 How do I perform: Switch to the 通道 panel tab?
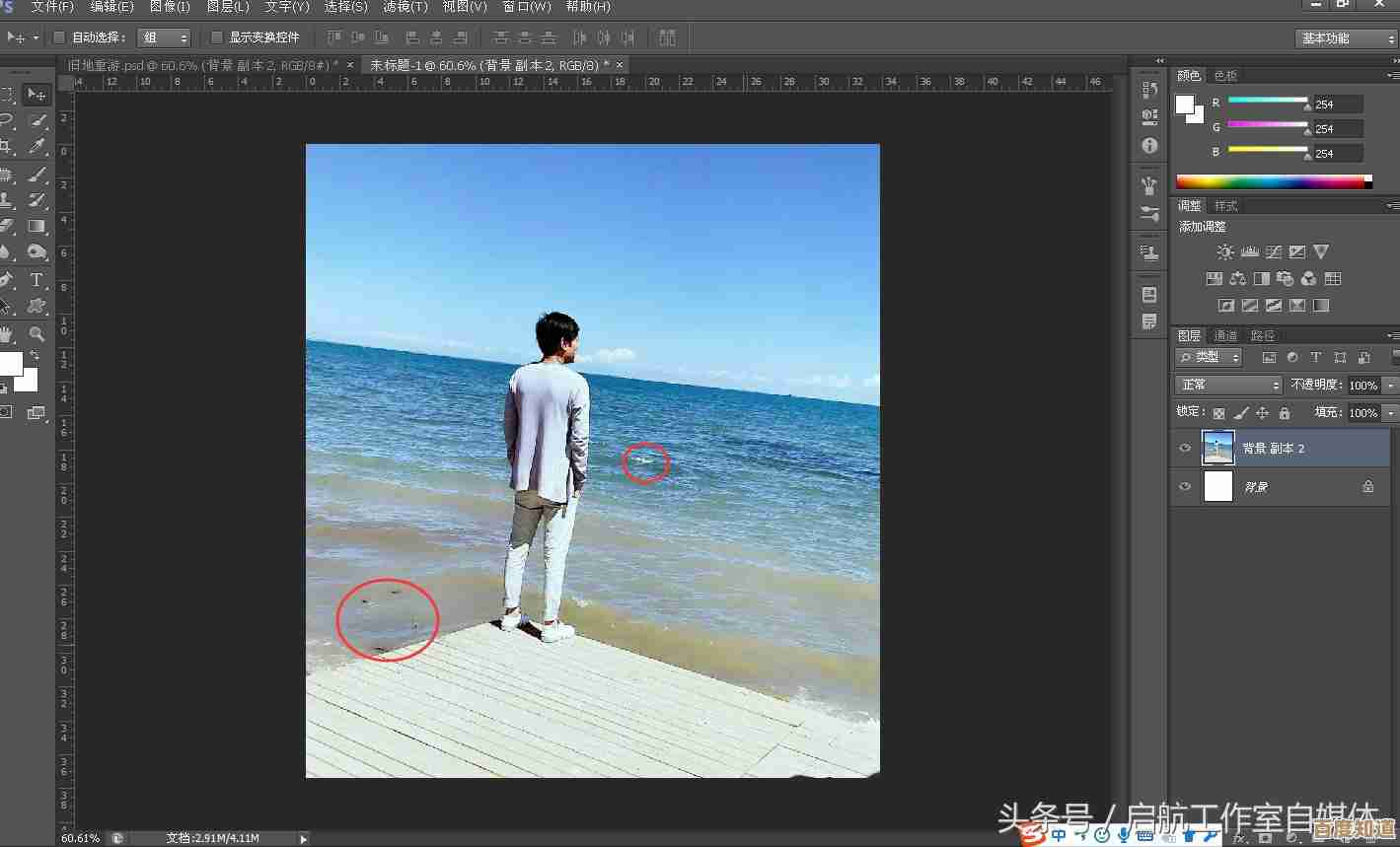click(1225, 335)
